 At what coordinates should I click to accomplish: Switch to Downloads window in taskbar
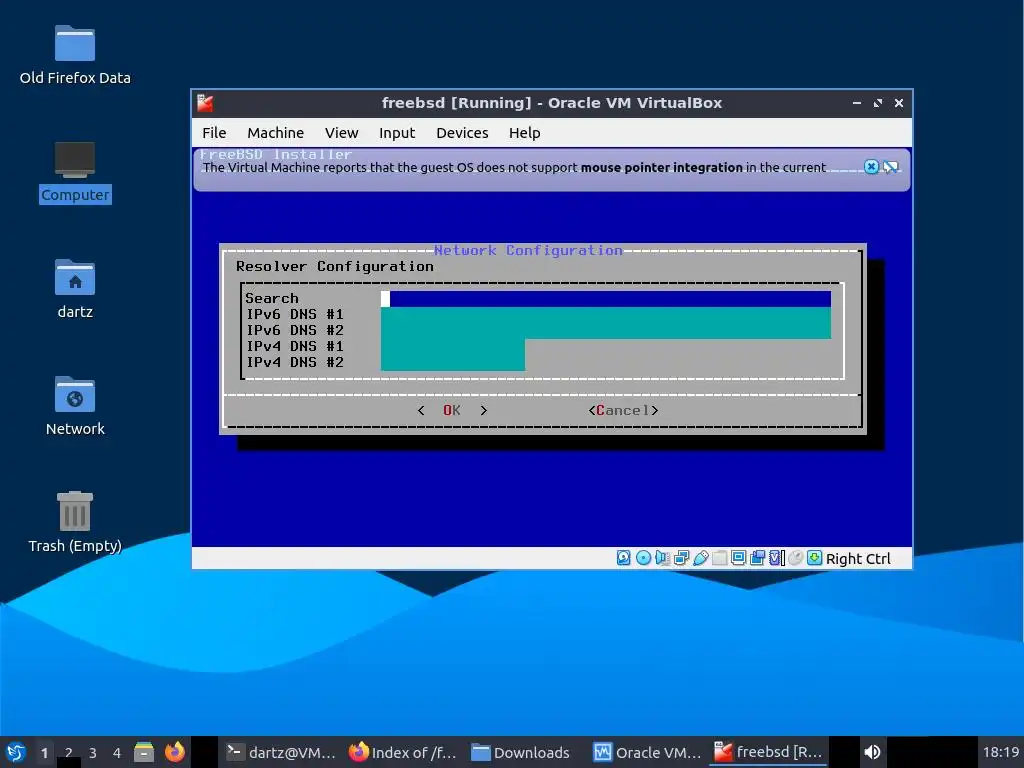tap(520, 752)
